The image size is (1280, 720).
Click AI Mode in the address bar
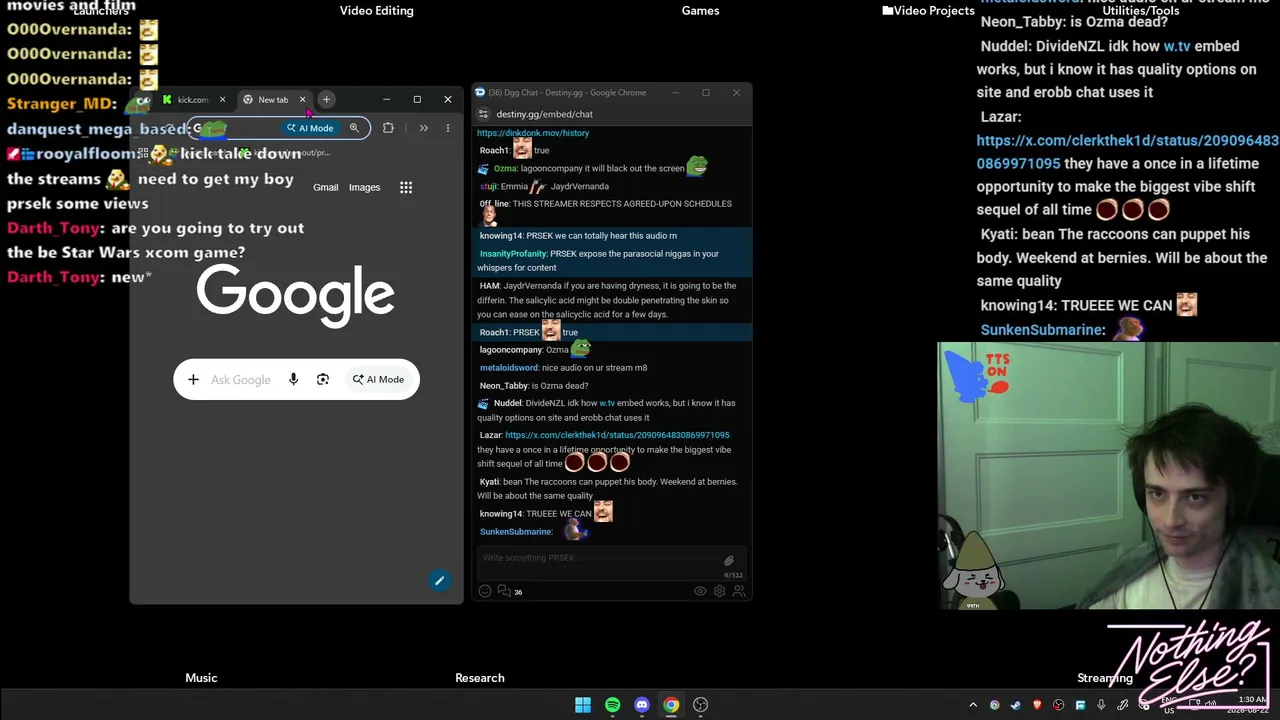tap(310, 128)
